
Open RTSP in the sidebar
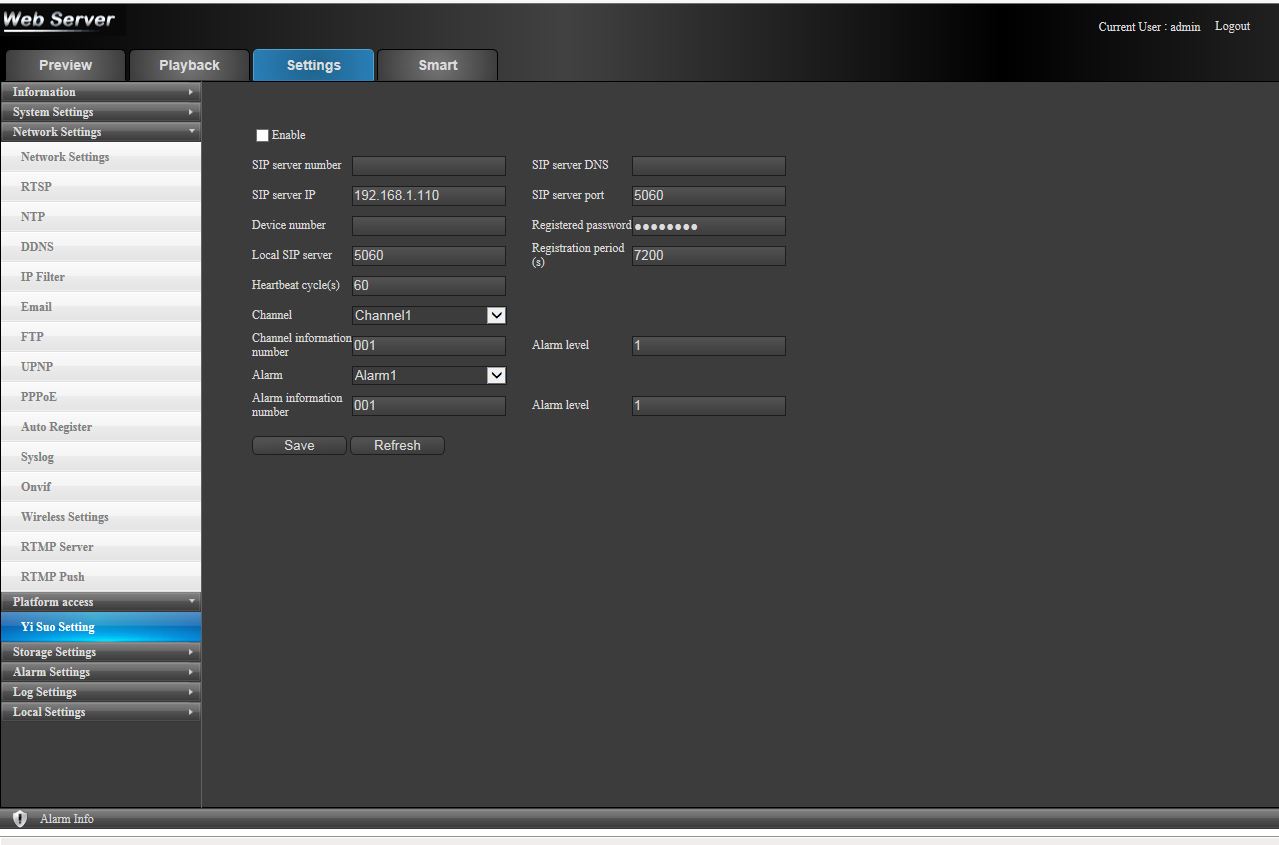point(36,187)
